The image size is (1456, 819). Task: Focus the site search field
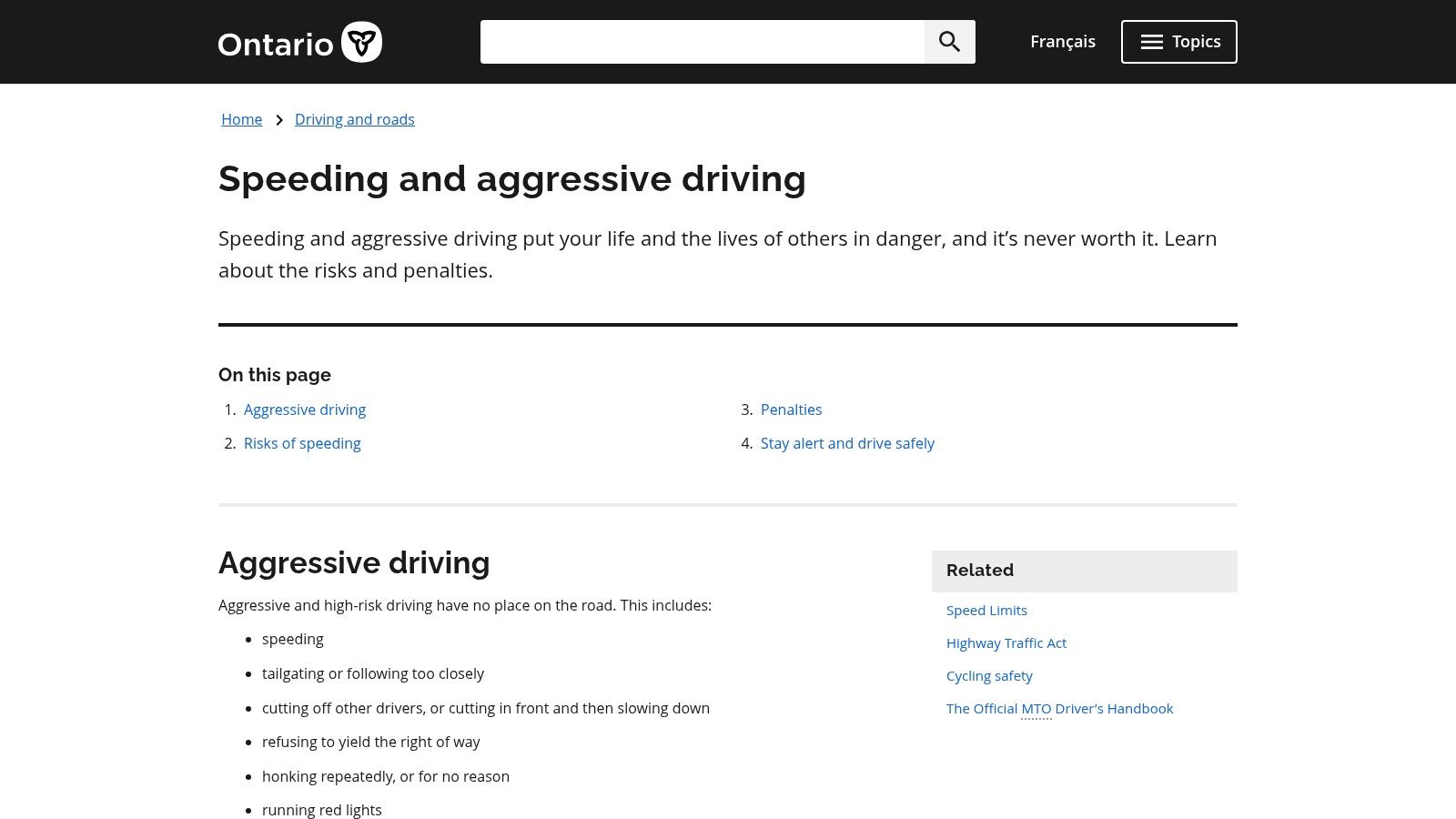(703, 42)
